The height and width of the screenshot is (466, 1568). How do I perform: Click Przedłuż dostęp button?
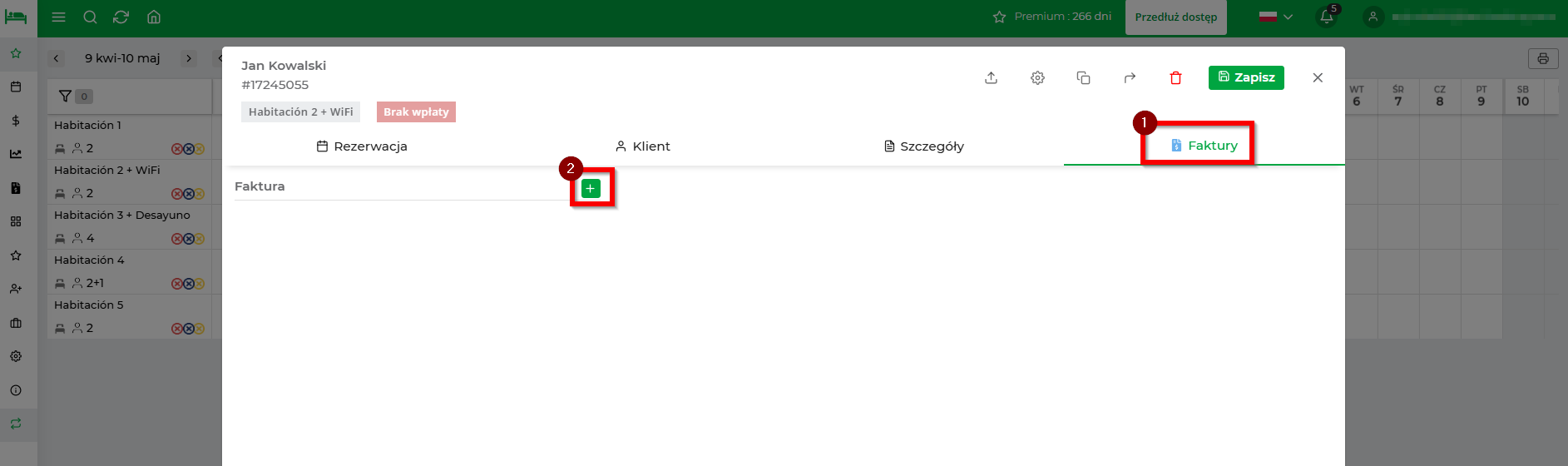tap(1175, 17)
